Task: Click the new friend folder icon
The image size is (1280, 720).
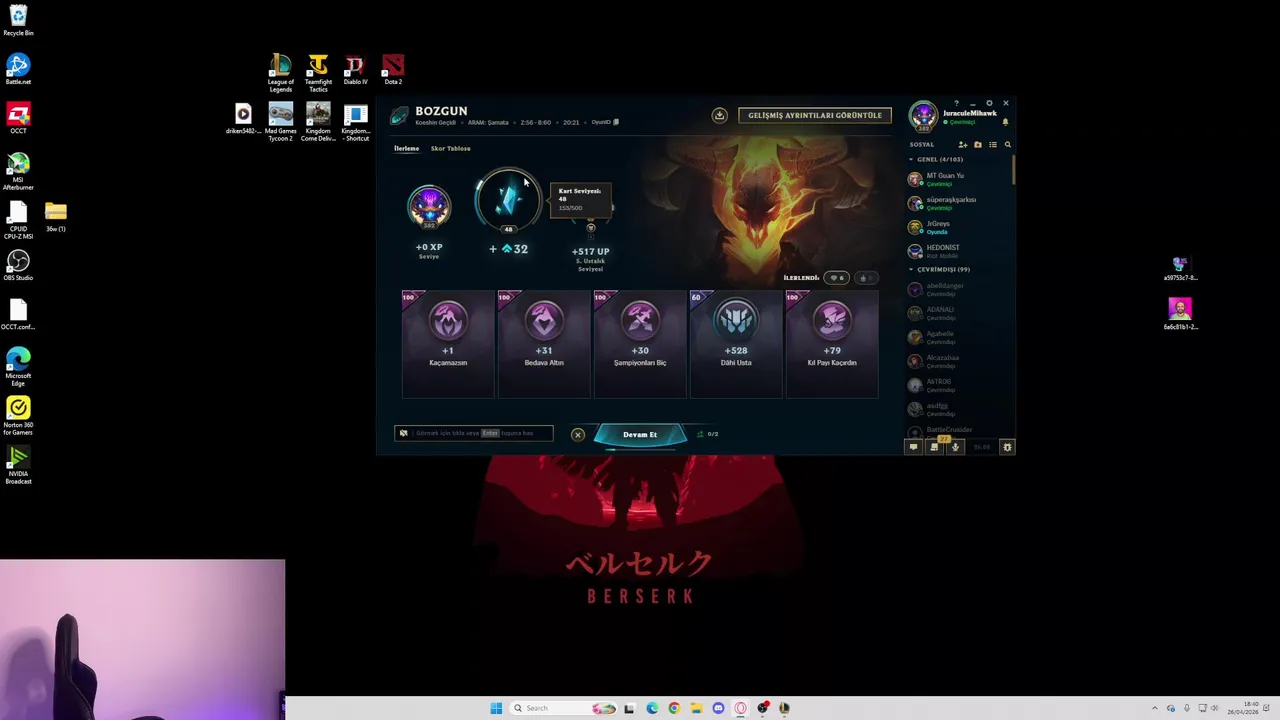Action: [978, 145]
